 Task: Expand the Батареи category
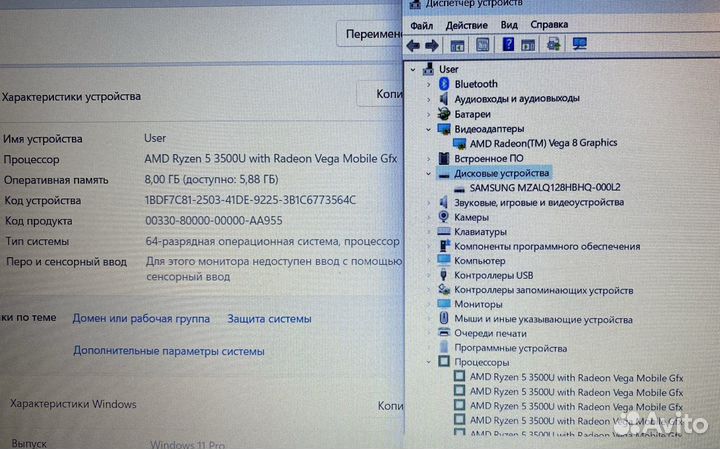click(x=428, y=114)
